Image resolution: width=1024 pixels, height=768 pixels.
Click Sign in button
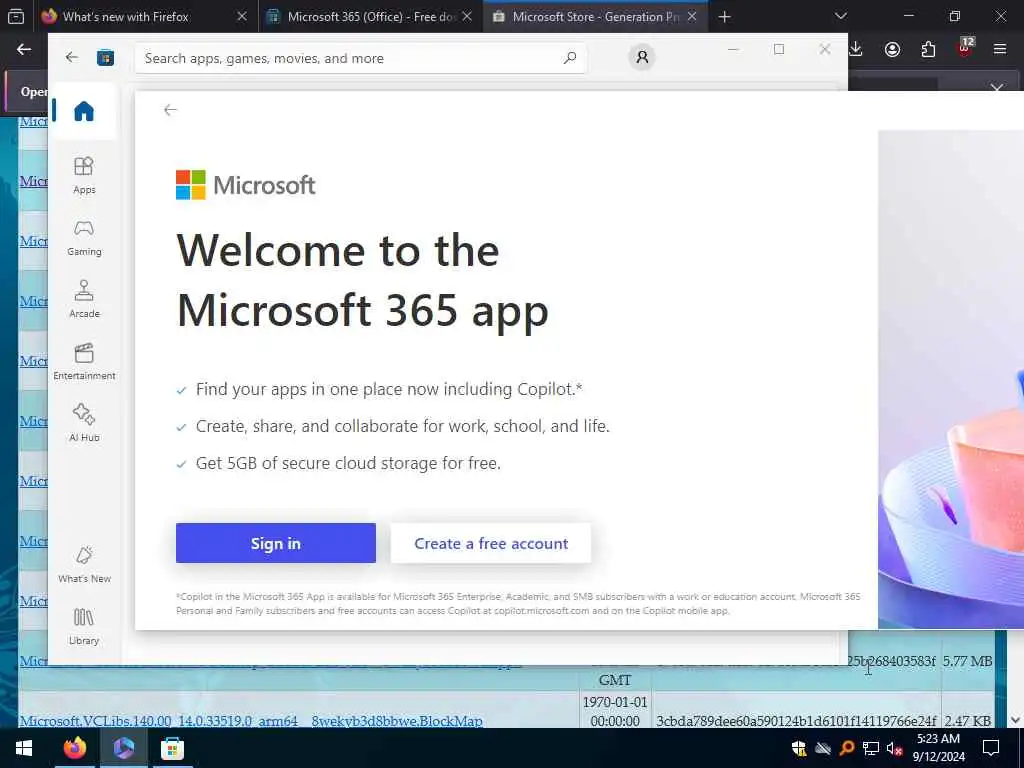pyautogui.click(x=276, y=543)
